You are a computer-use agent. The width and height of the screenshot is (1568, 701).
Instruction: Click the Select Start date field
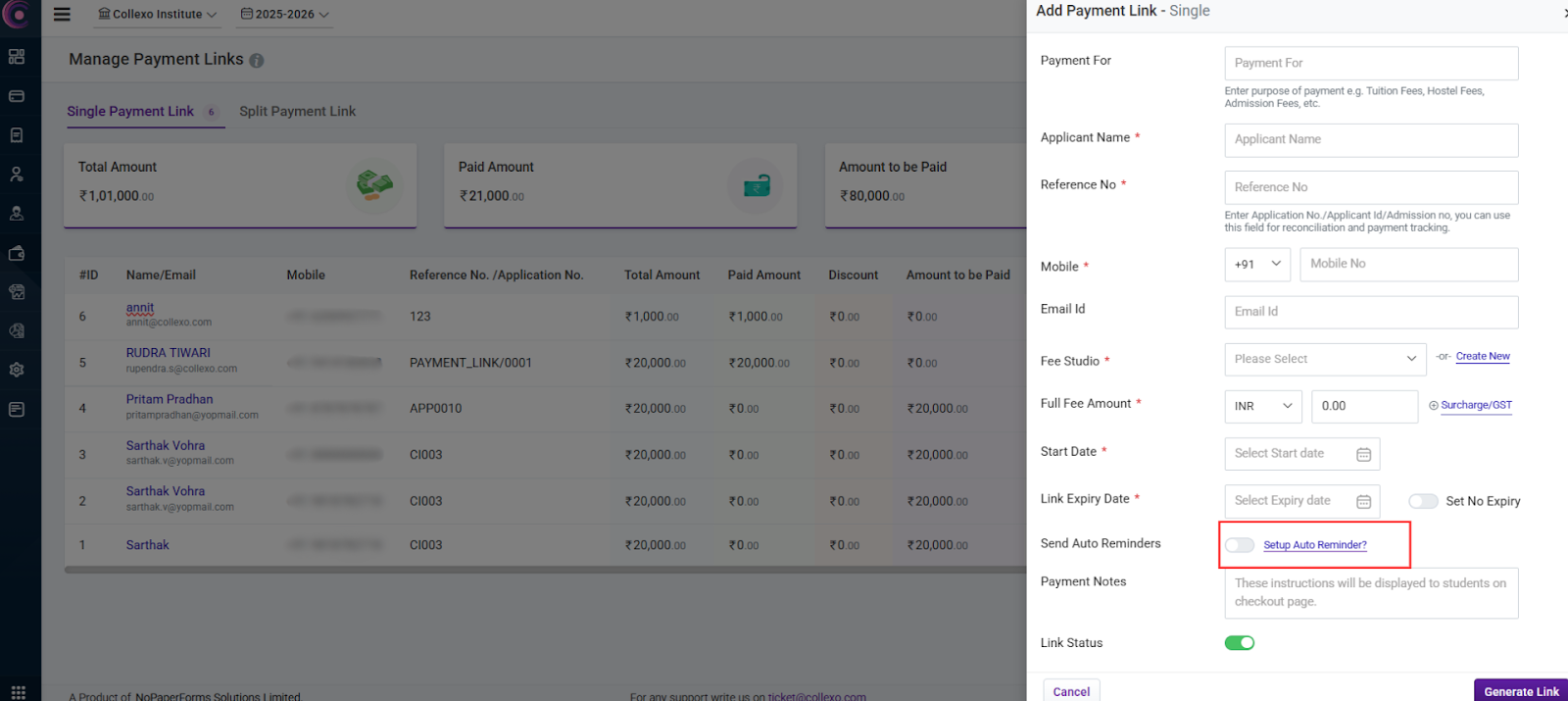pyautogui.click(x=1301, y=454)
